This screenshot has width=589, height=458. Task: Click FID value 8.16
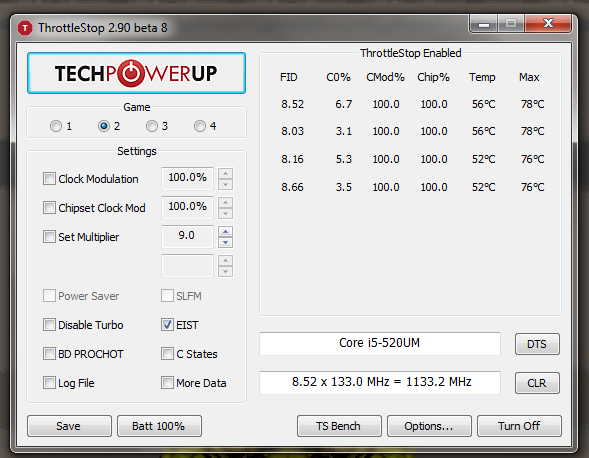point(293,159)
